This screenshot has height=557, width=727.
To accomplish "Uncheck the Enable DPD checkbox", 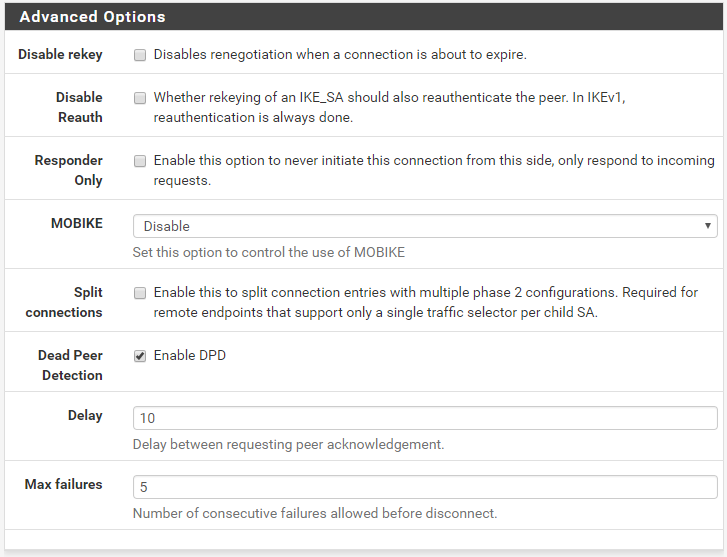I will [140, 356].
